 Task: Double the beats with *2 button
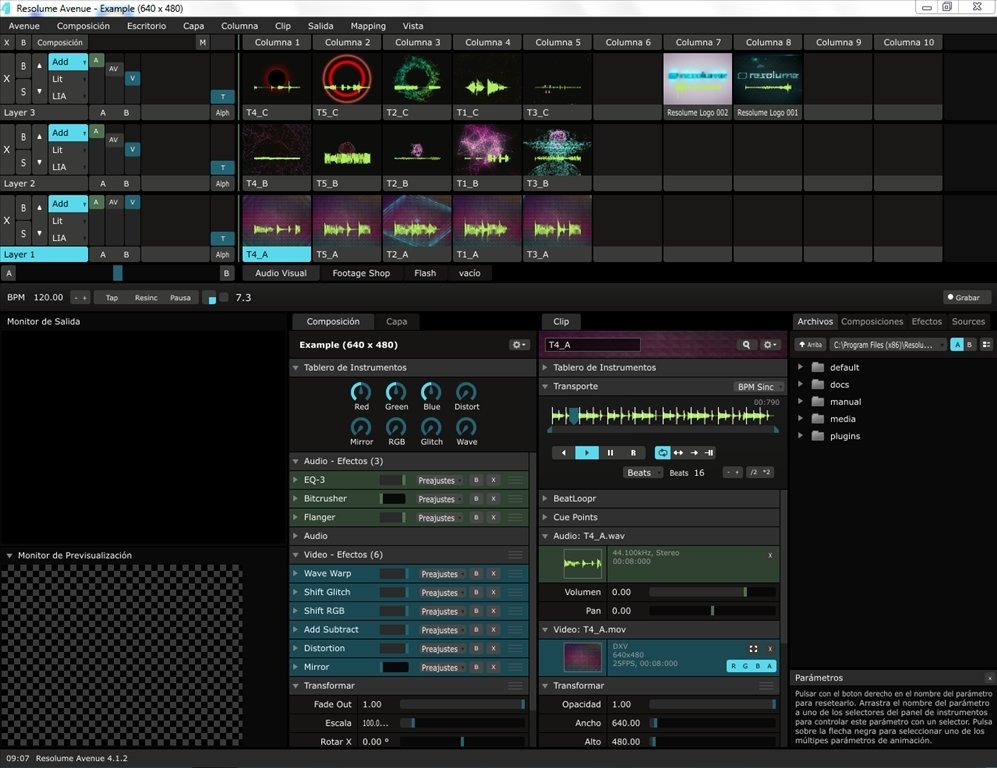point(767,472)
